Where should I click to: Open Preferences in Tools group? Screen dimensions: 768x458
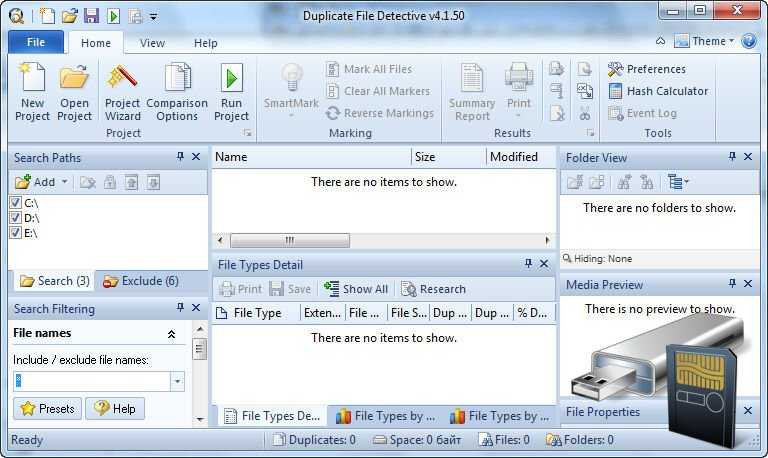click(x=647, y=69)
